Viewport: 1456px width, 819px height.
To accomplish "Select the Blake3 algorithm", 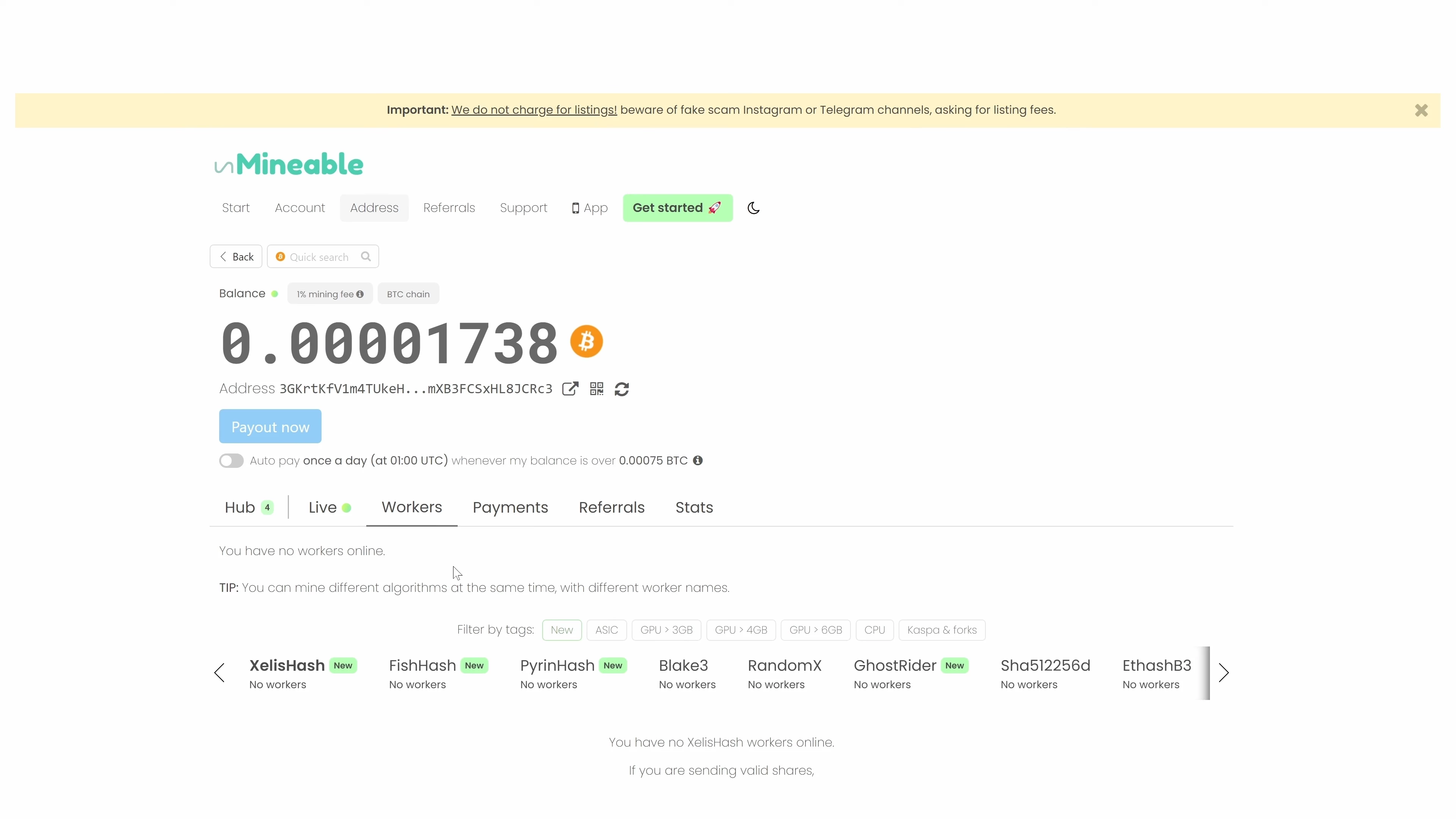I will pyautogui.click(x=687, y=674).
